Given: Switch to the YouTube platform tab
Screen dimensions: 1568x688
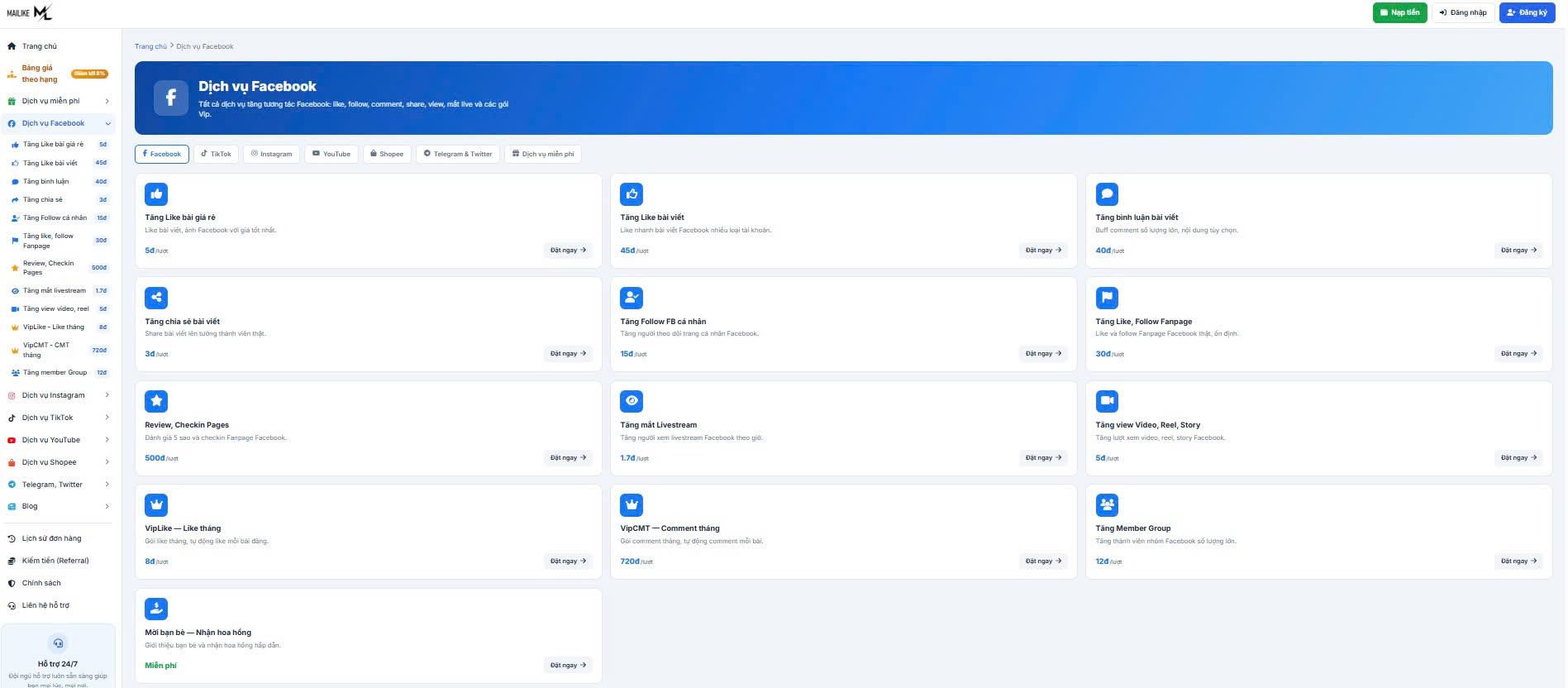Looking at the screenshot, I should pyautogui.click(x=331, y=154).
